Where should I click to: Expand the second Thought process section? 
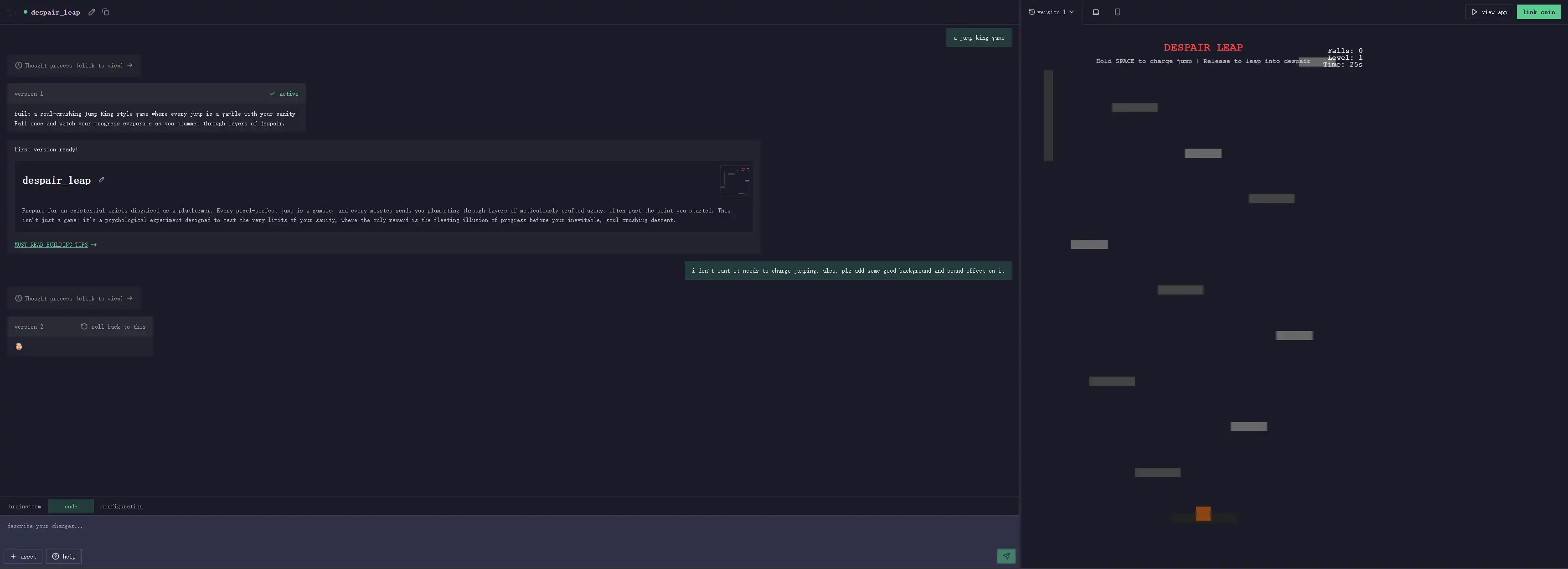point(74,299)
